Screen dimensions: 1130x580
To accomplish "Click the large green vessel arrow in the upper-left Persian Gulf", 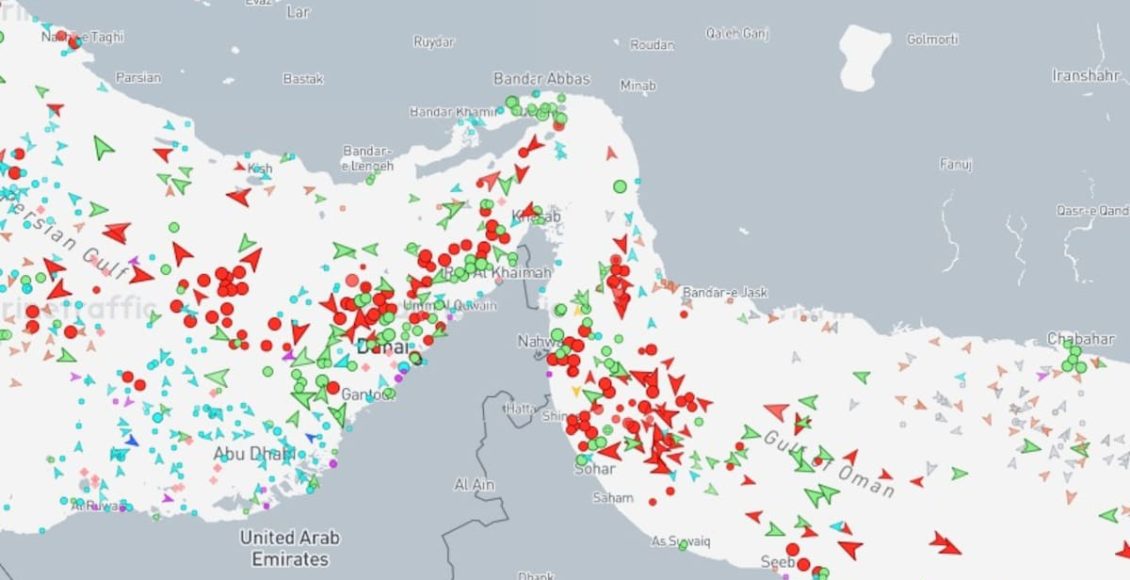I will point(103,148).
